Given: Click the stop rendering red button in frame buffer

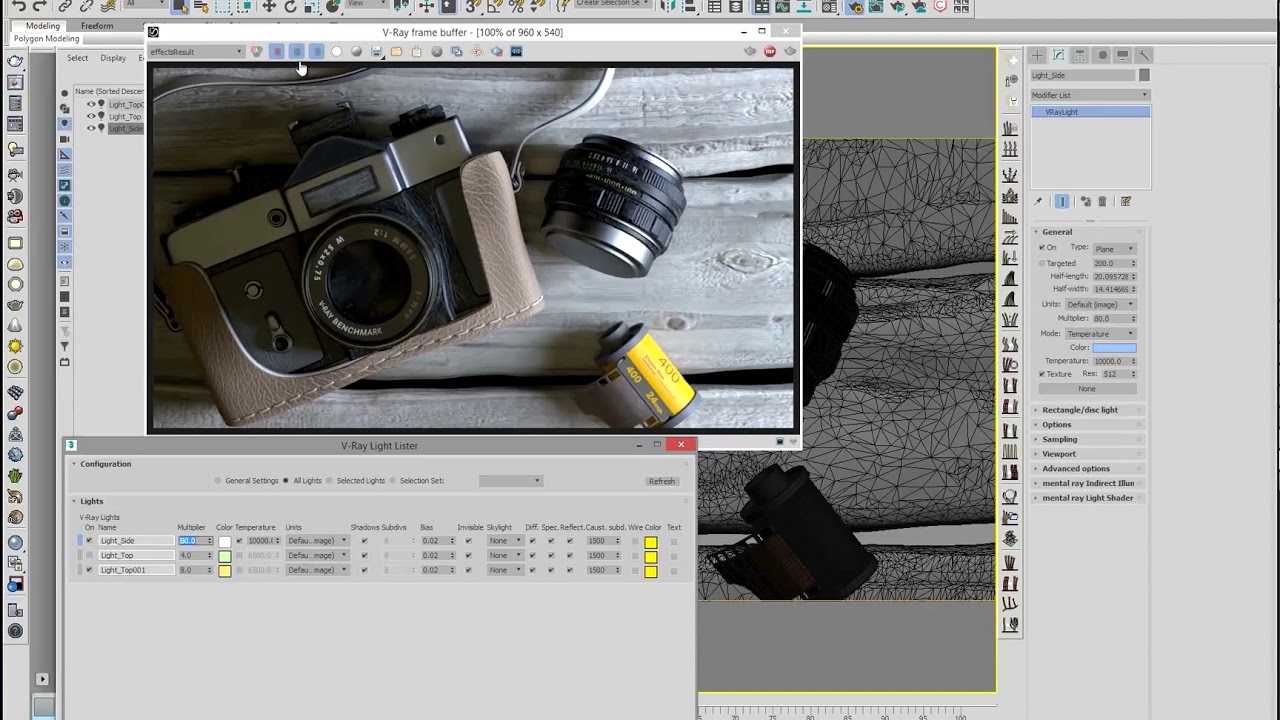Looking at the screenshot, I should (x=770, y=51).
